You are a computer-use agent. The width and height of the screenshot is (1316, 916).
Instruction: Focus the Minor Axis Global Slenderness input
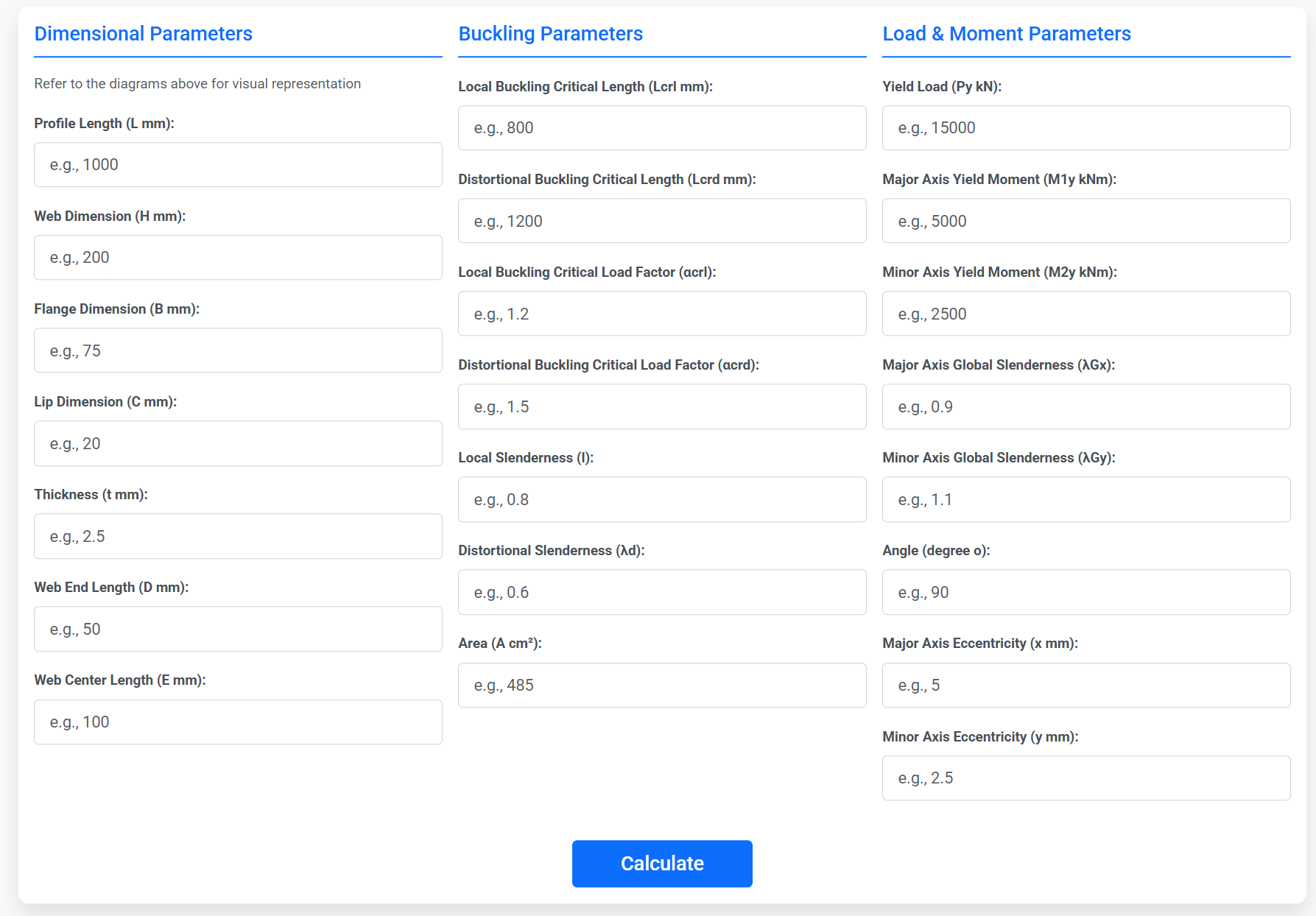[x=1085, y=499]
